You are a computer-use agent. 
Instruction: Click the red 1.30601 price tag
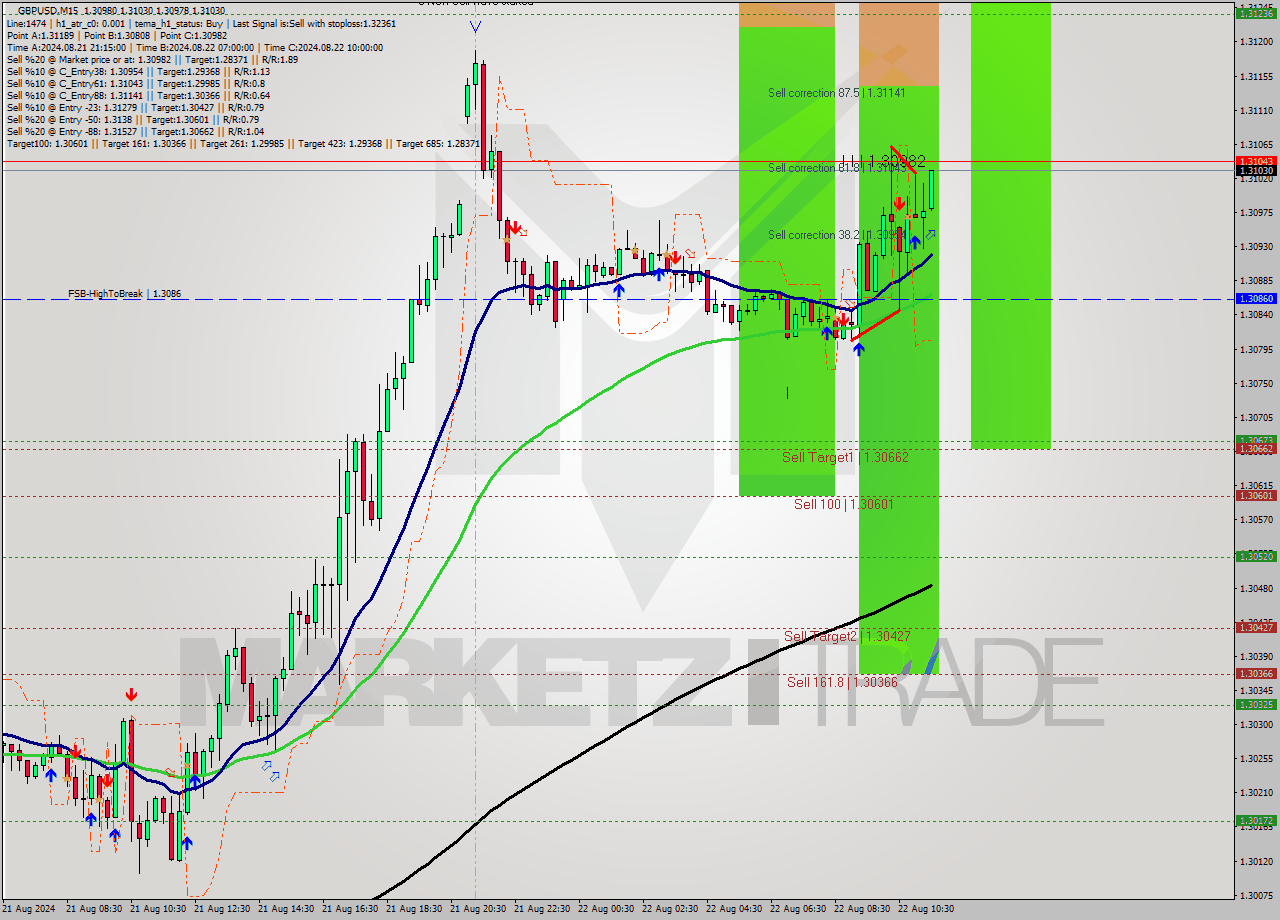pyautogui.click(x=1256, y=496)
